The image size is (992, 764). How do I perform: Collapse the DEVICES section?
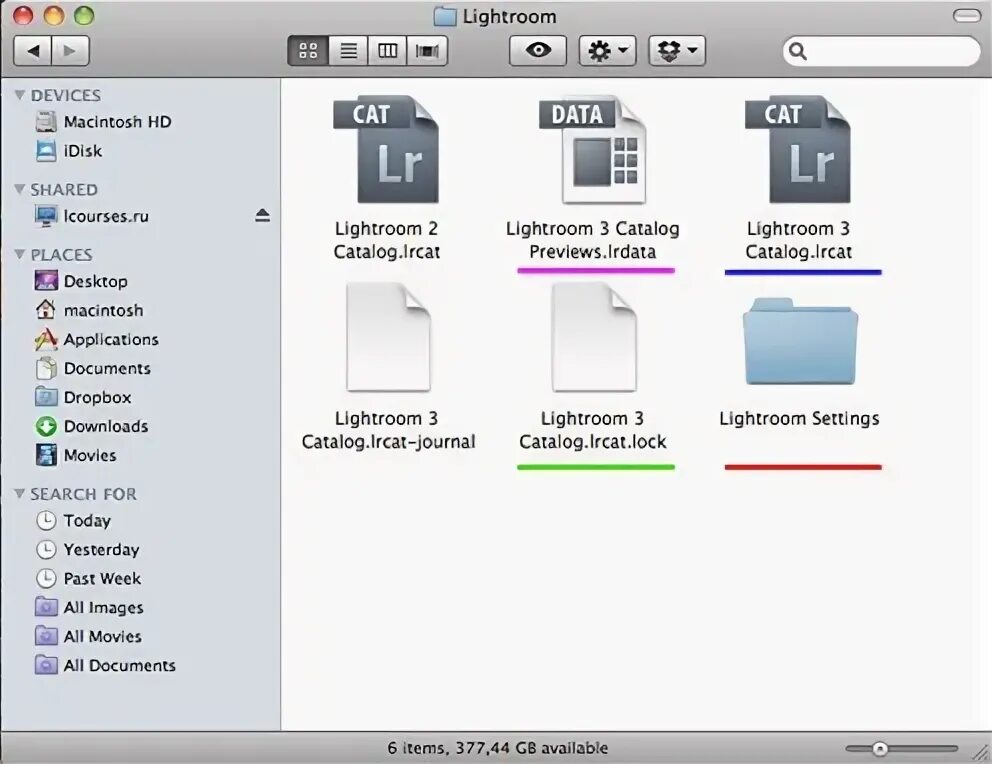pos(20,95)
